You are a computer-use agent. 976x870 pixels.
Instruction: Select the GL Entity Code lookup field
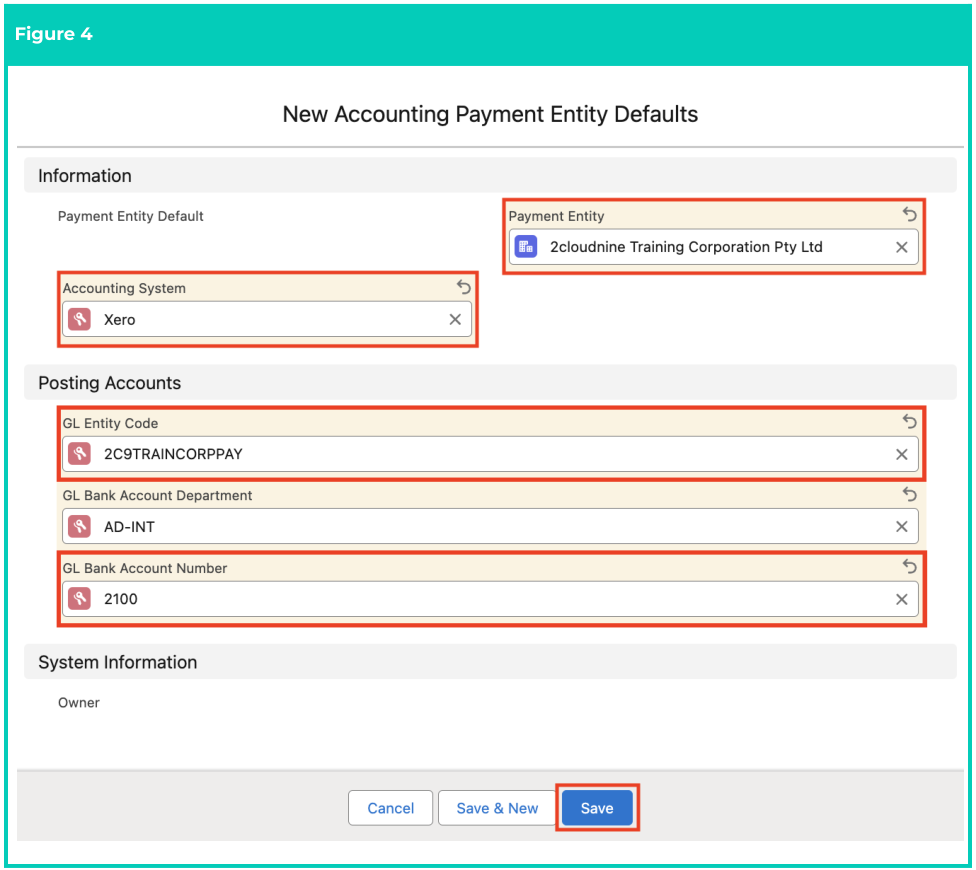point(490,454)
